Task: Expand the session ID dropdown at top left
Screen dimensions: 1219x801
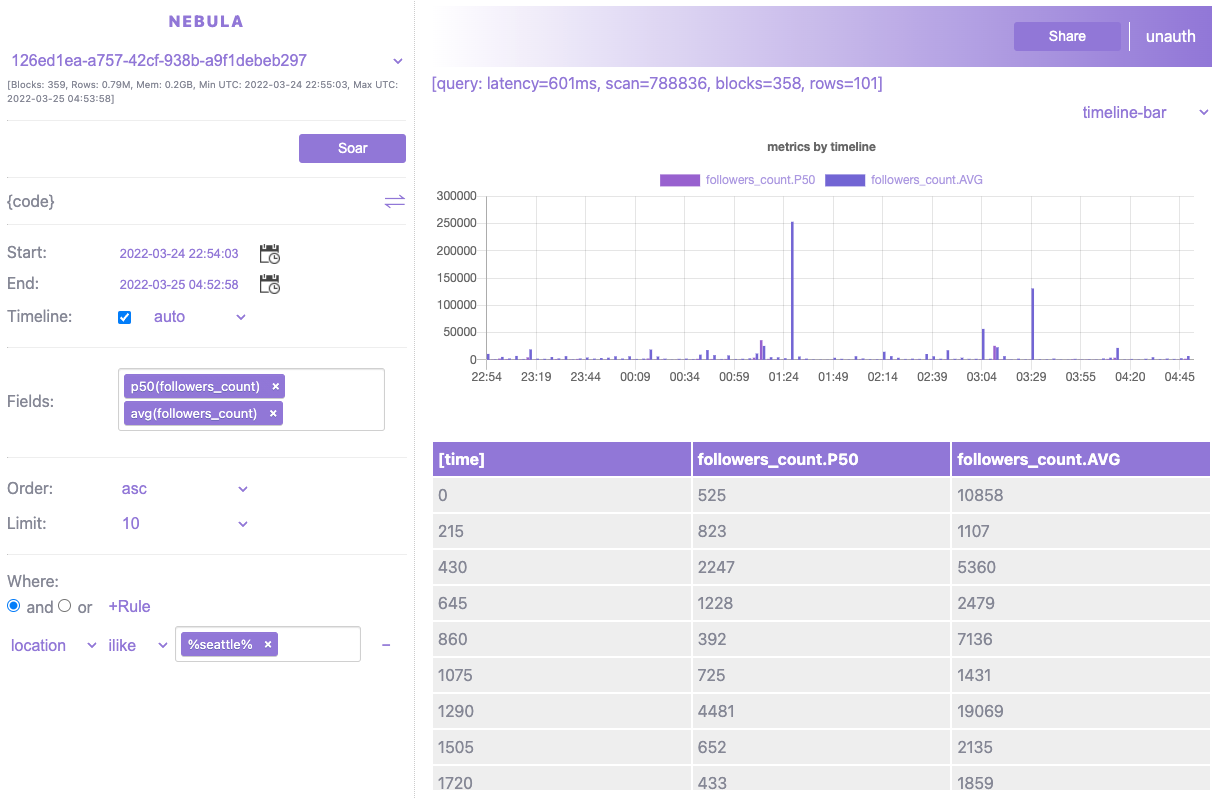Action: tap(398, 60)
